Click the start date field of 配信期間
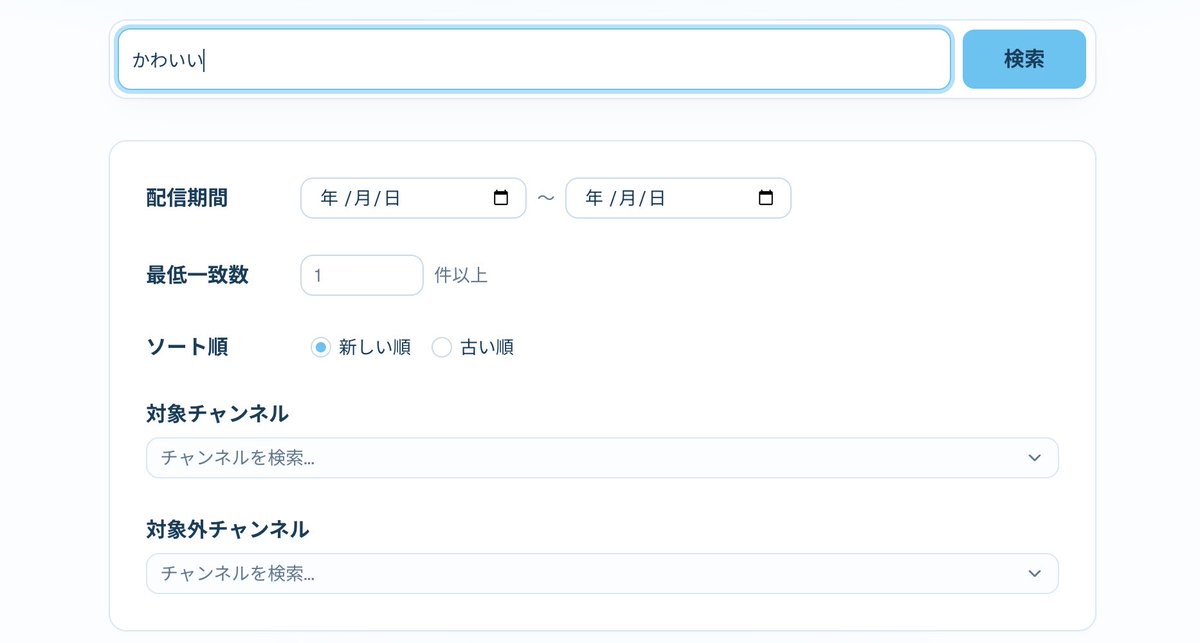The width and height of the screenshot is (1200, 643). [x=413, y=198]
